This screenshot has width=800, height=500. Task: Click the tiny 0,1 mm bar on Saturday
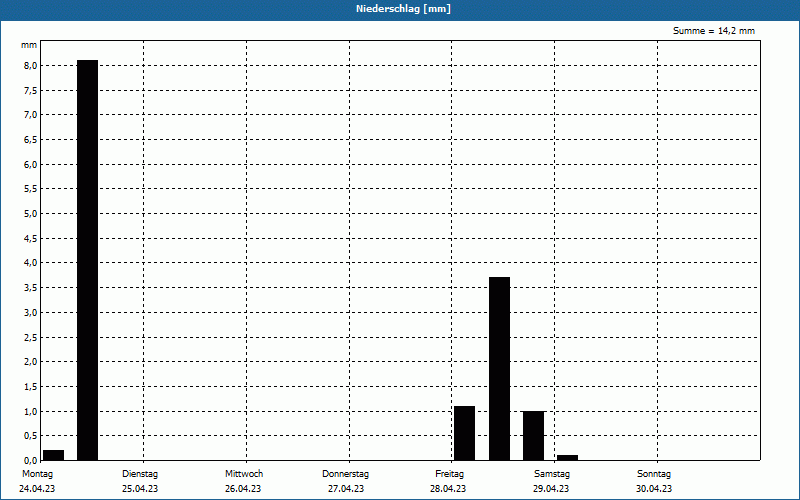point(567,458)
